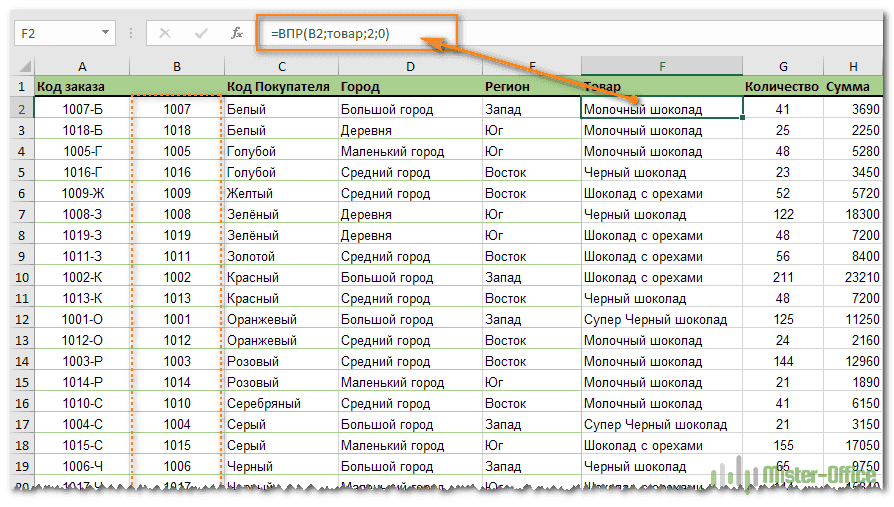
Task: Select column F header
Action: (x=661, y=66)
